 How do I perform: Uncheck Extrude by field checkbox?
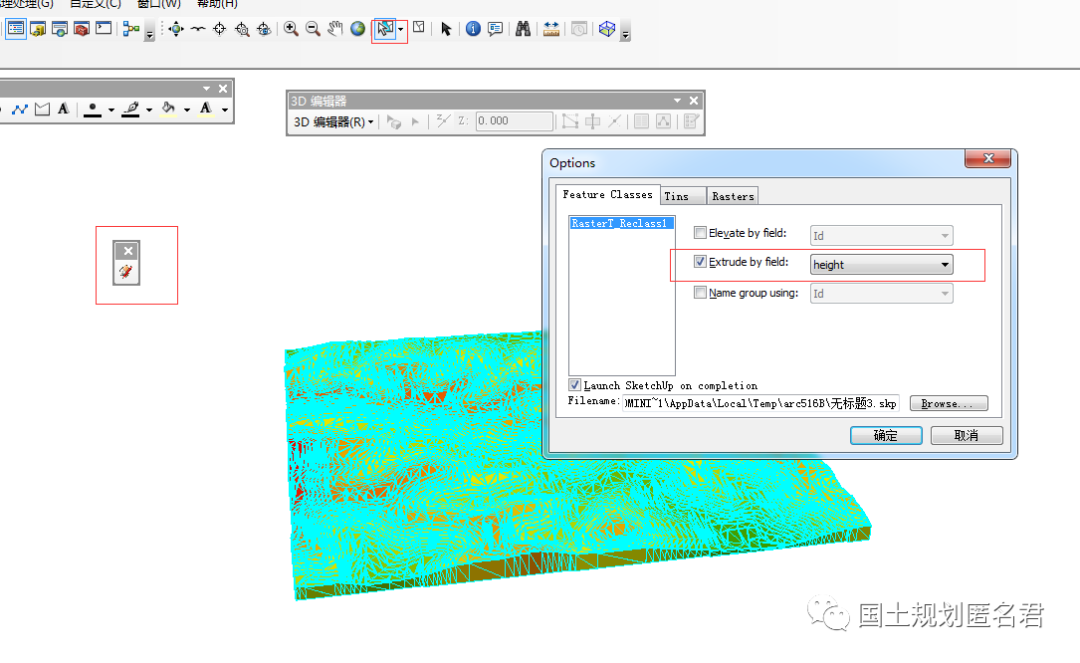click(700, 262)
